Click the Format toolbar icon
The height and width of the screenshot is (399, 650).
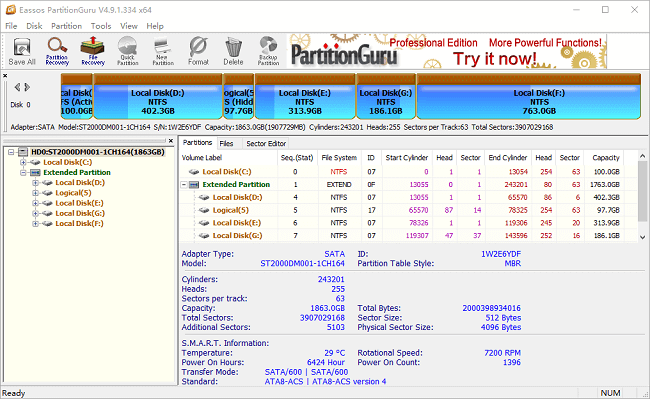(x=198, y=51)
